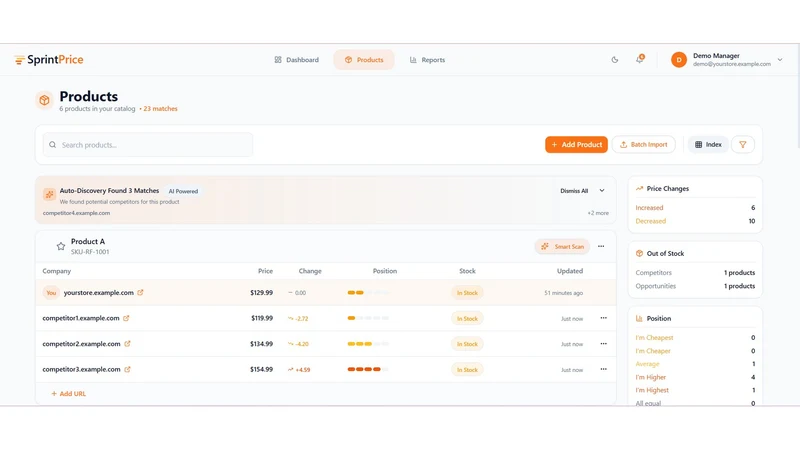
Task: Switch to Index view toggle
Action: point(708,144)
